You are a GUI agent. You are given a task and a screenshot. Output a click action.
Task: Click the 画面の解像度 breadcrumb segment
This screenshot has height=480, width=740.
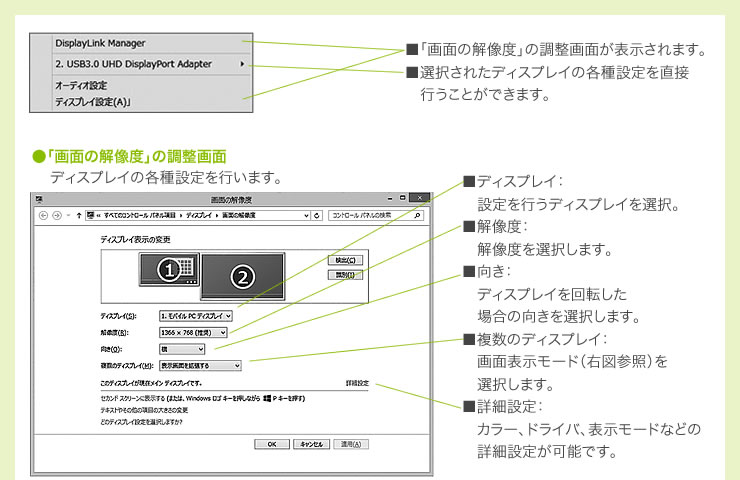point(239,215)
